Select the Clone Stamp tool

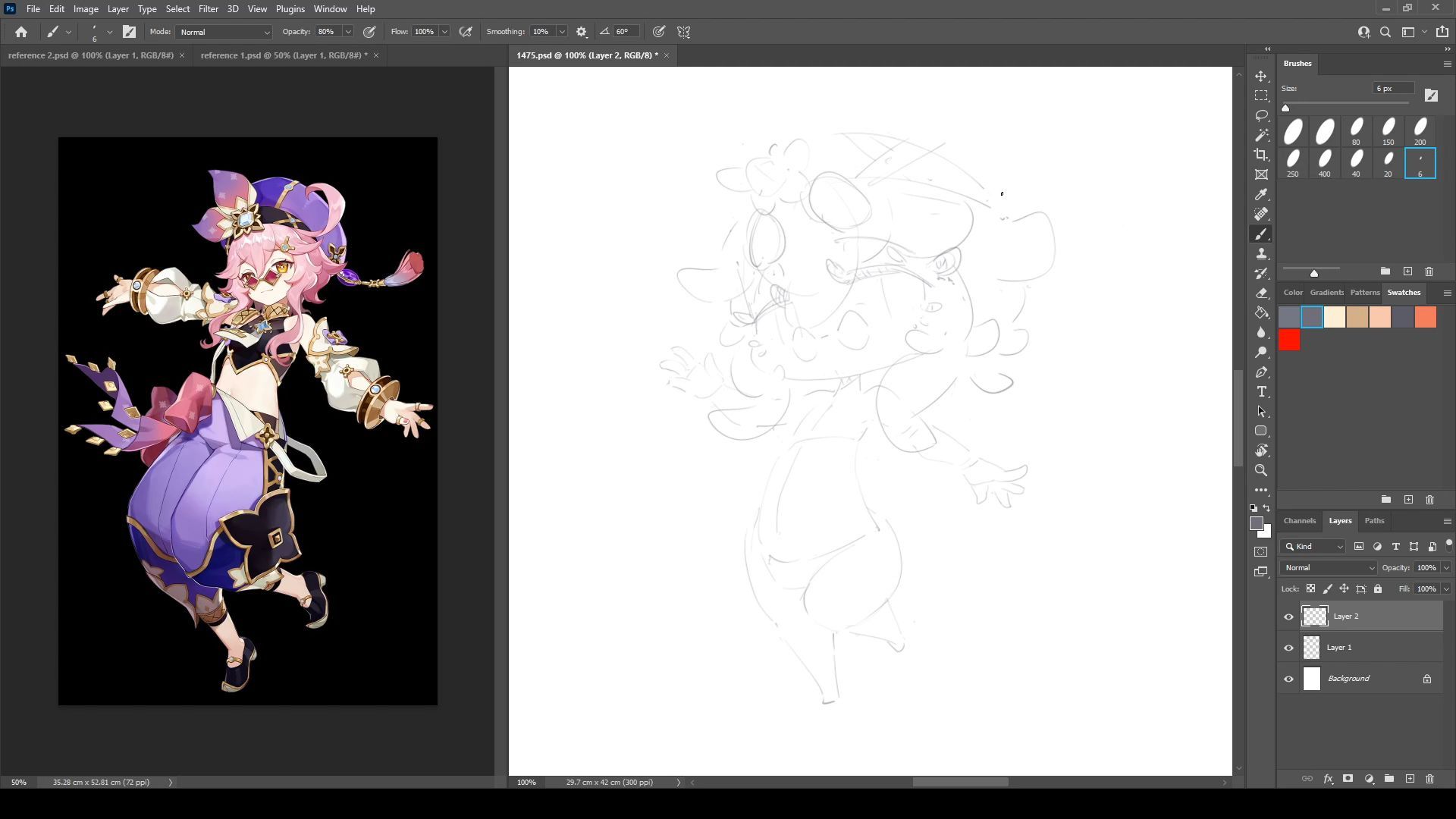[x=1261, y=254]
